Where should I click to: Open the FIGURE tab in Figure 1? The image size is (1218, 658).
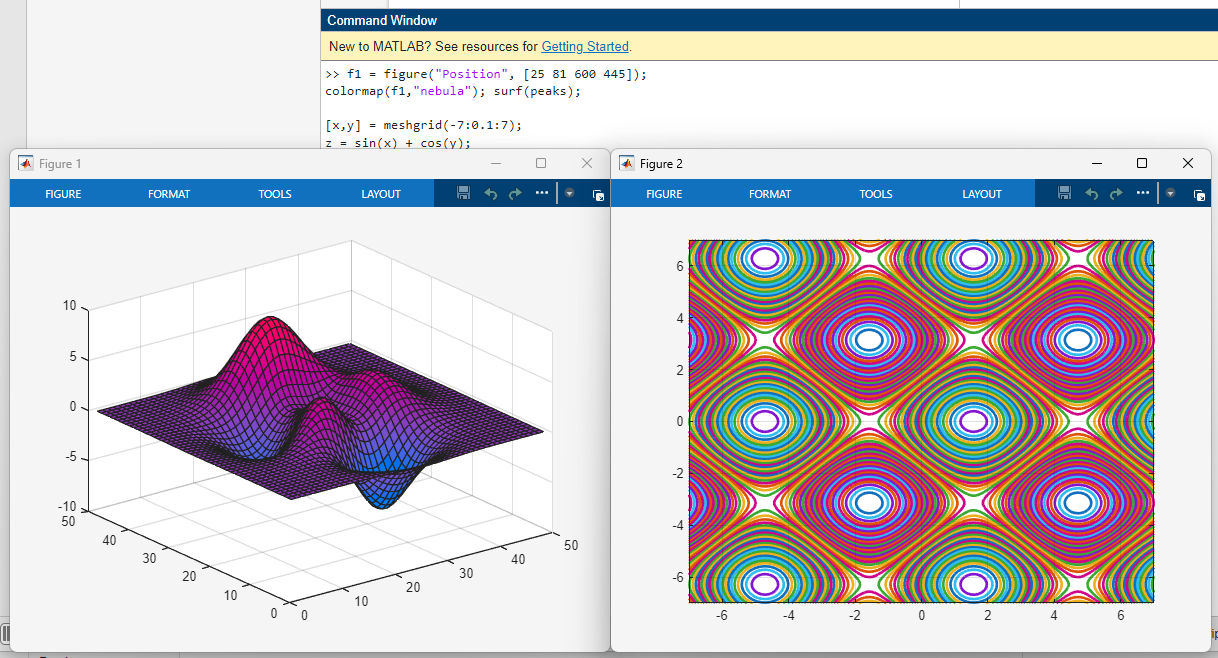coord(63,194)
